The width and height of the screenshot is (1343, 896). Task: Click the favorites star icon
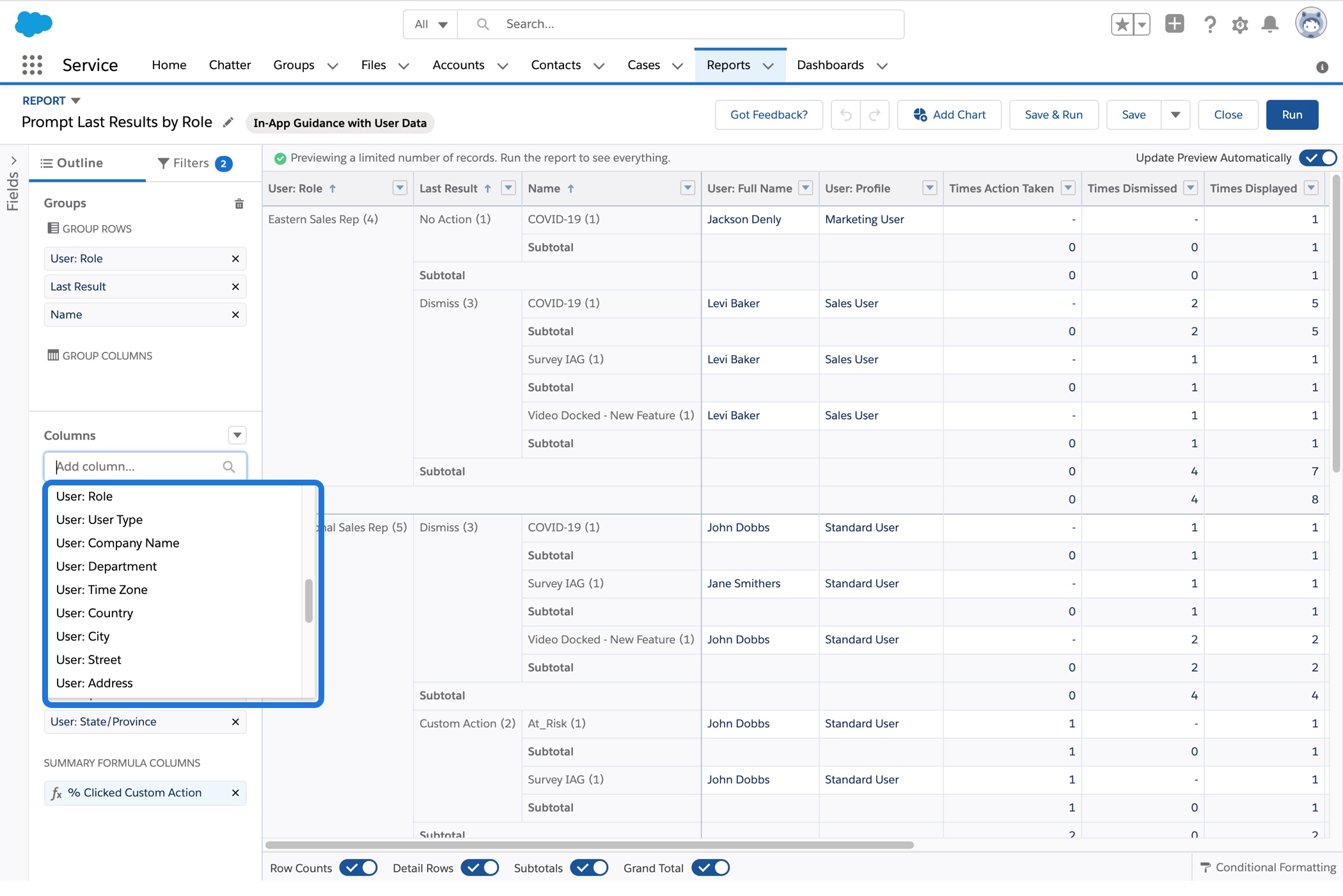click(x=1122, y=23)
